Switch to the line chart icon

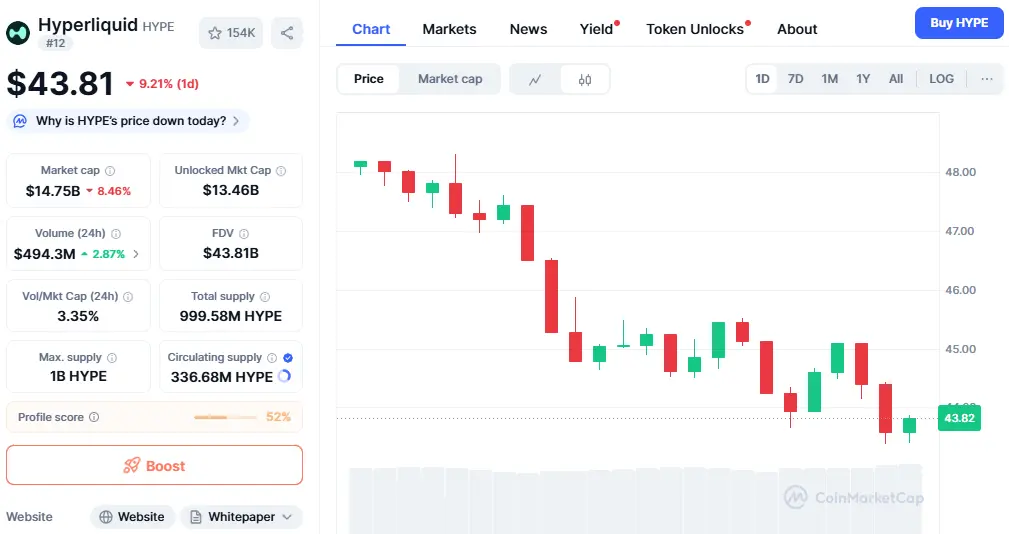[x=535, y=79]
